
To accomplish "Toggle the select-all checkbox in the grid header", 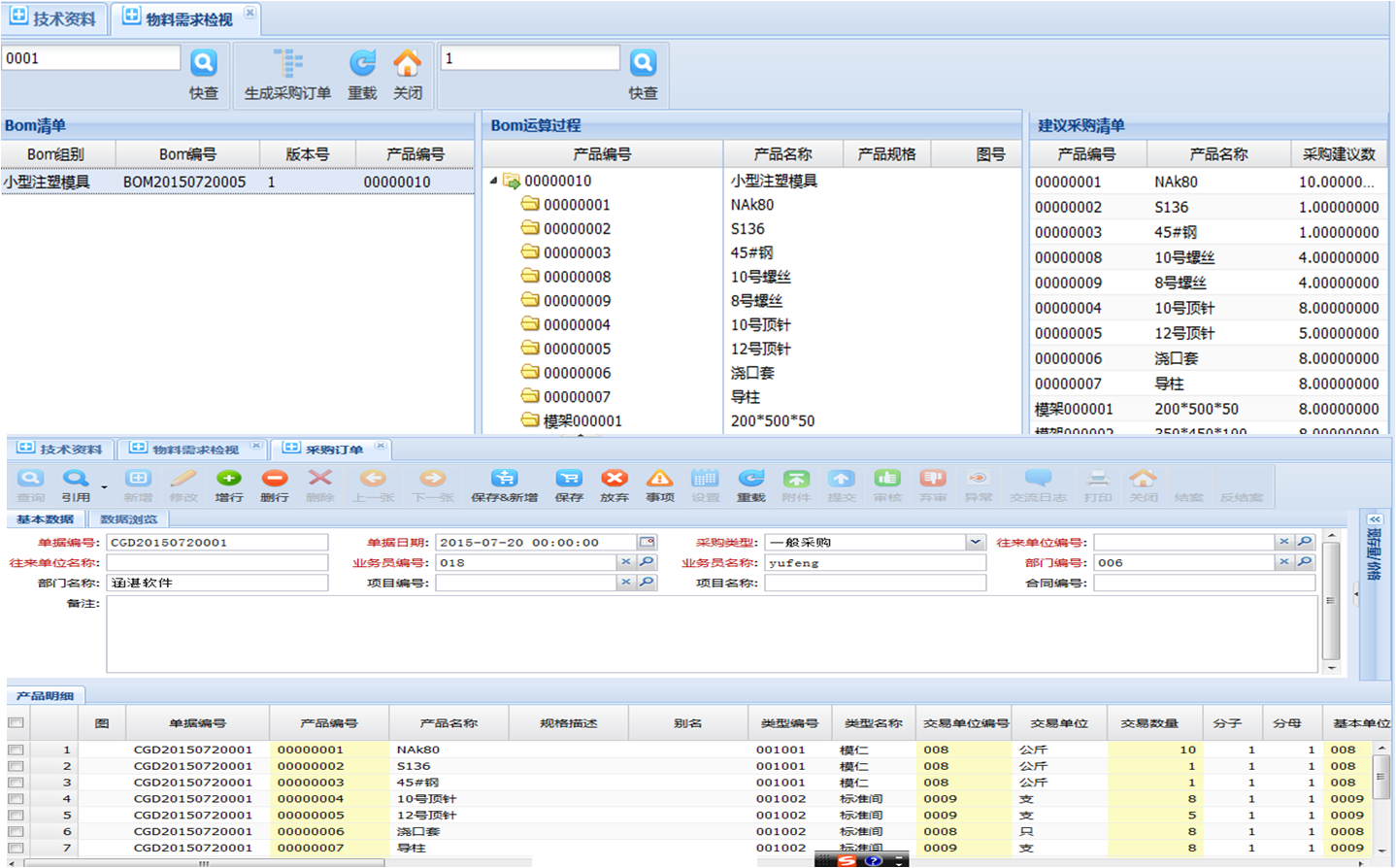I will (16, 722).
